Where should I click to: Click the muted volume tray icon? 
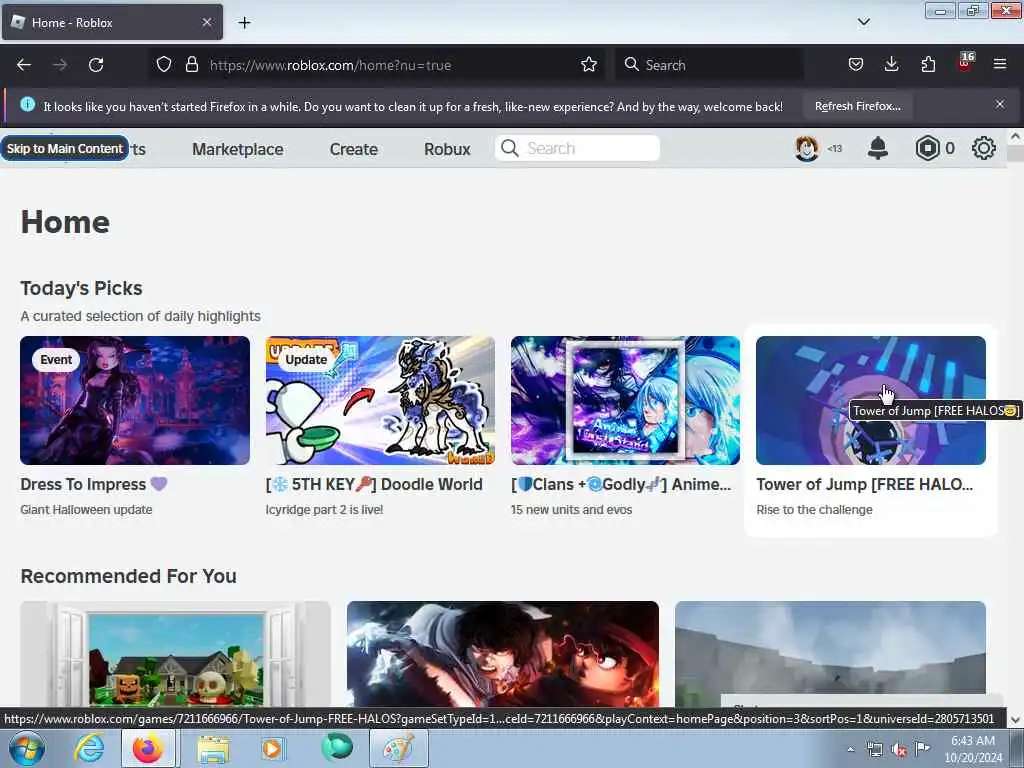[x=899, y=750]
